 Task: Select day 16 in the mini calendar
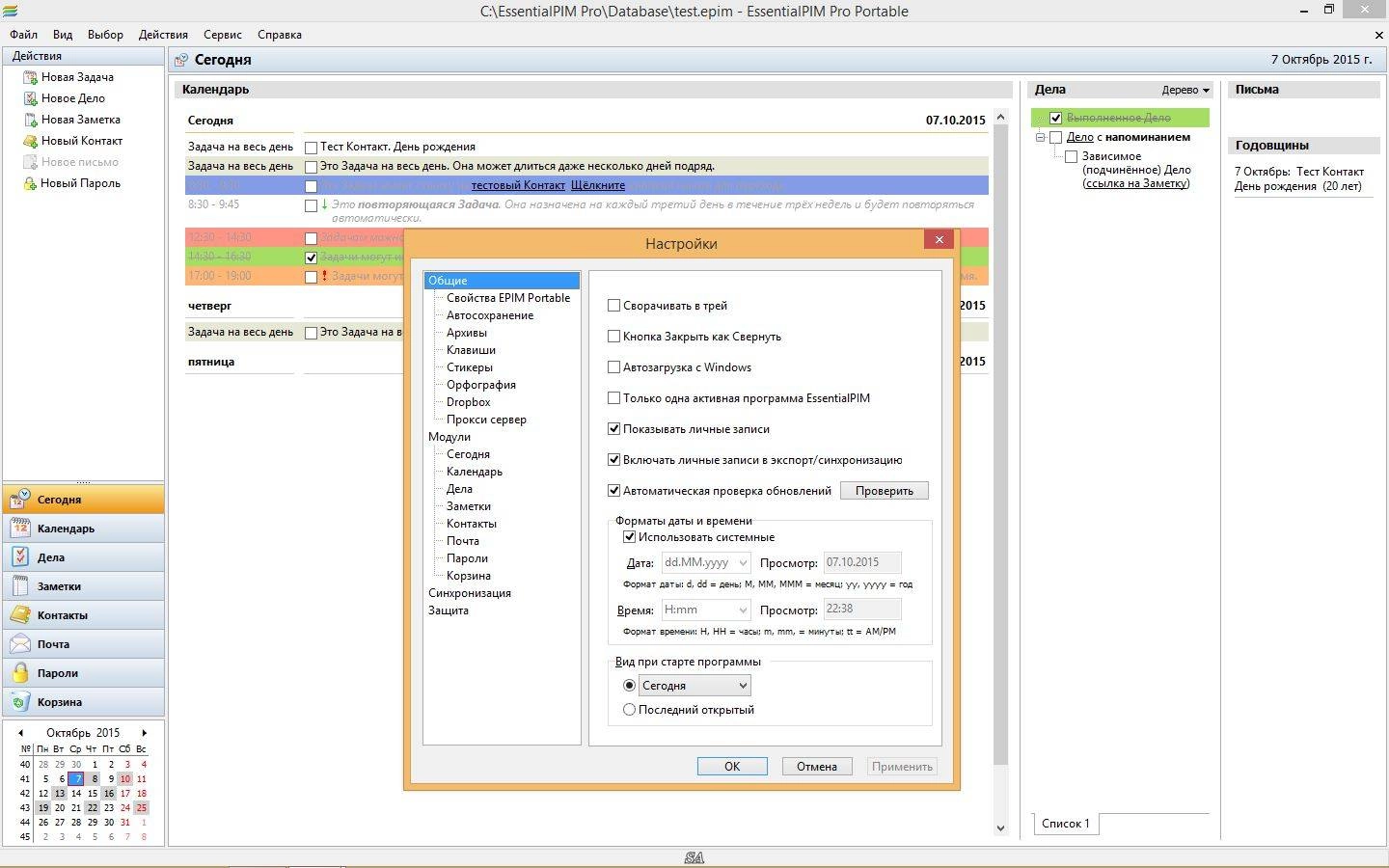pos(109,793)
